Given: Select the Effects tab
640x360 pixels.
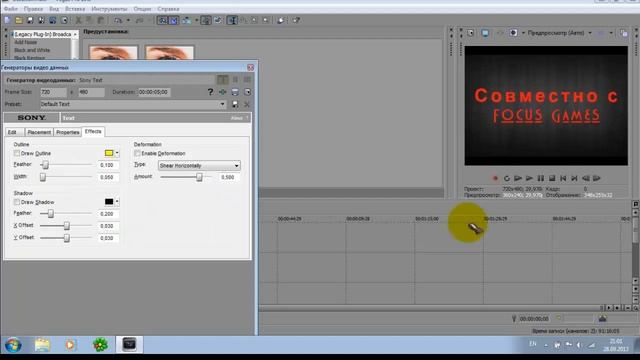Looking at the screenshot, I should [93, 131].
